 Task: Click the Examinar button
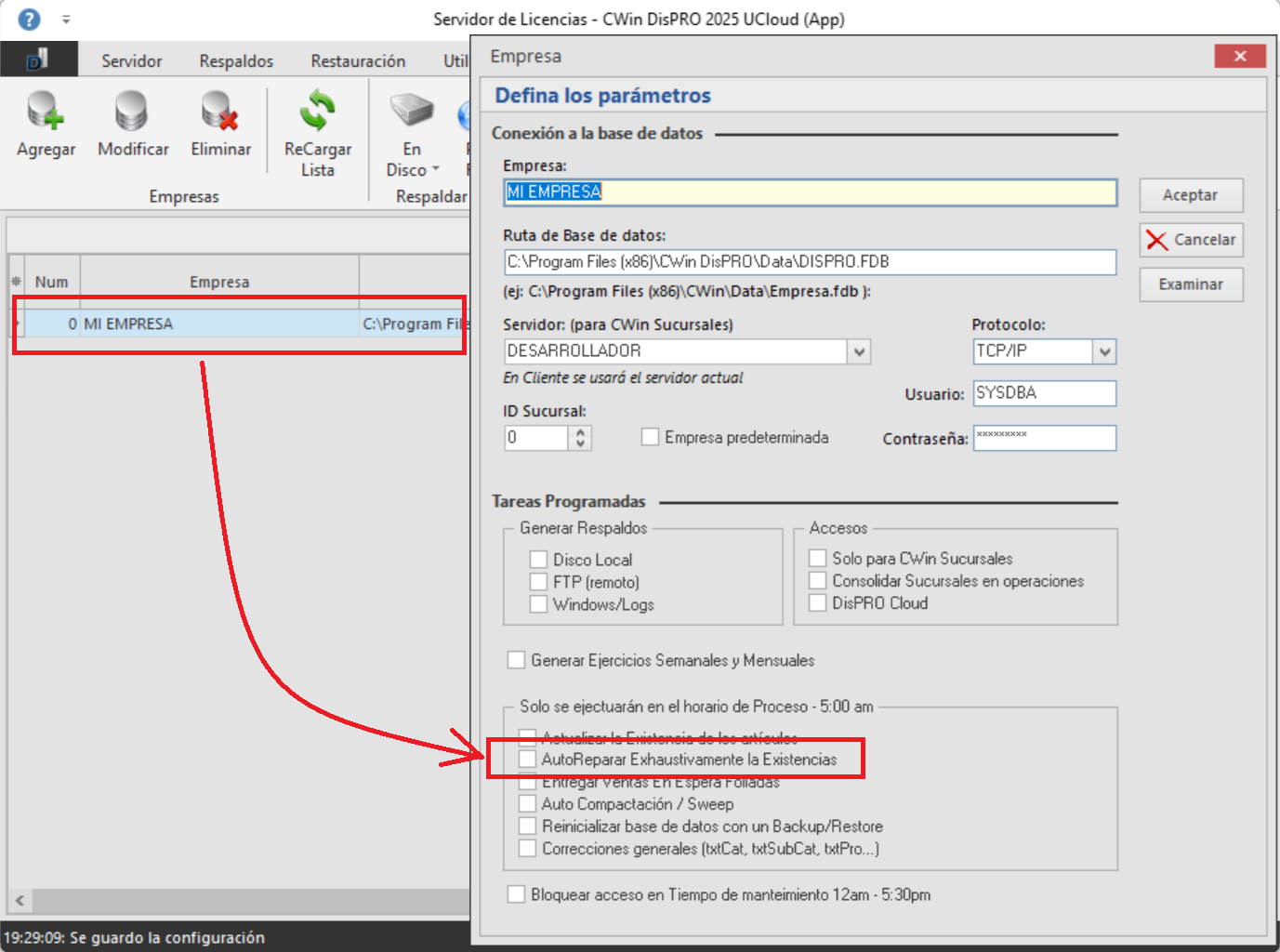[x=1191, y=284]
